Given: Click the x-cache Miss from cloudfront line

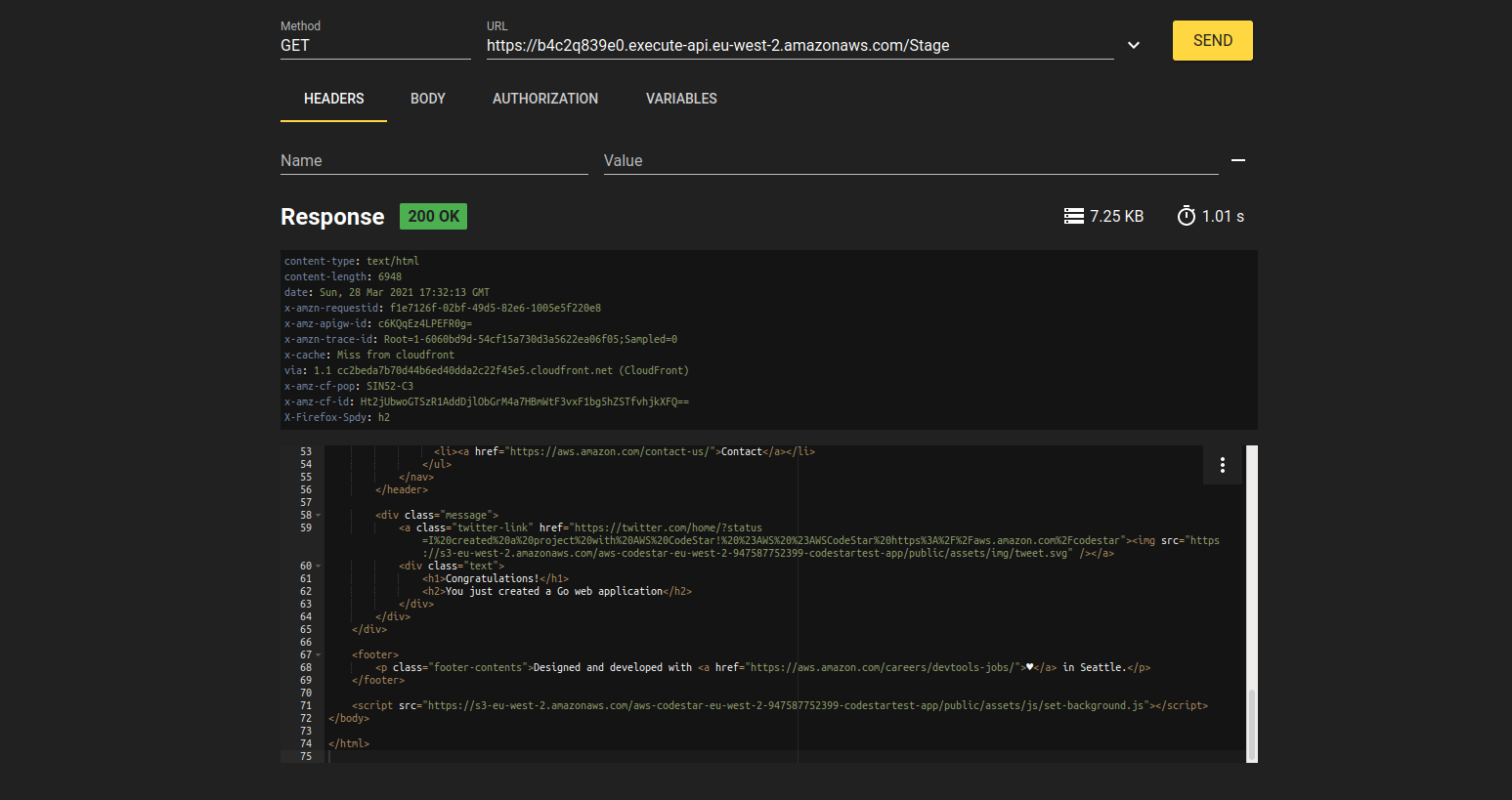Looking at the screenshot, I should (369, 355).
